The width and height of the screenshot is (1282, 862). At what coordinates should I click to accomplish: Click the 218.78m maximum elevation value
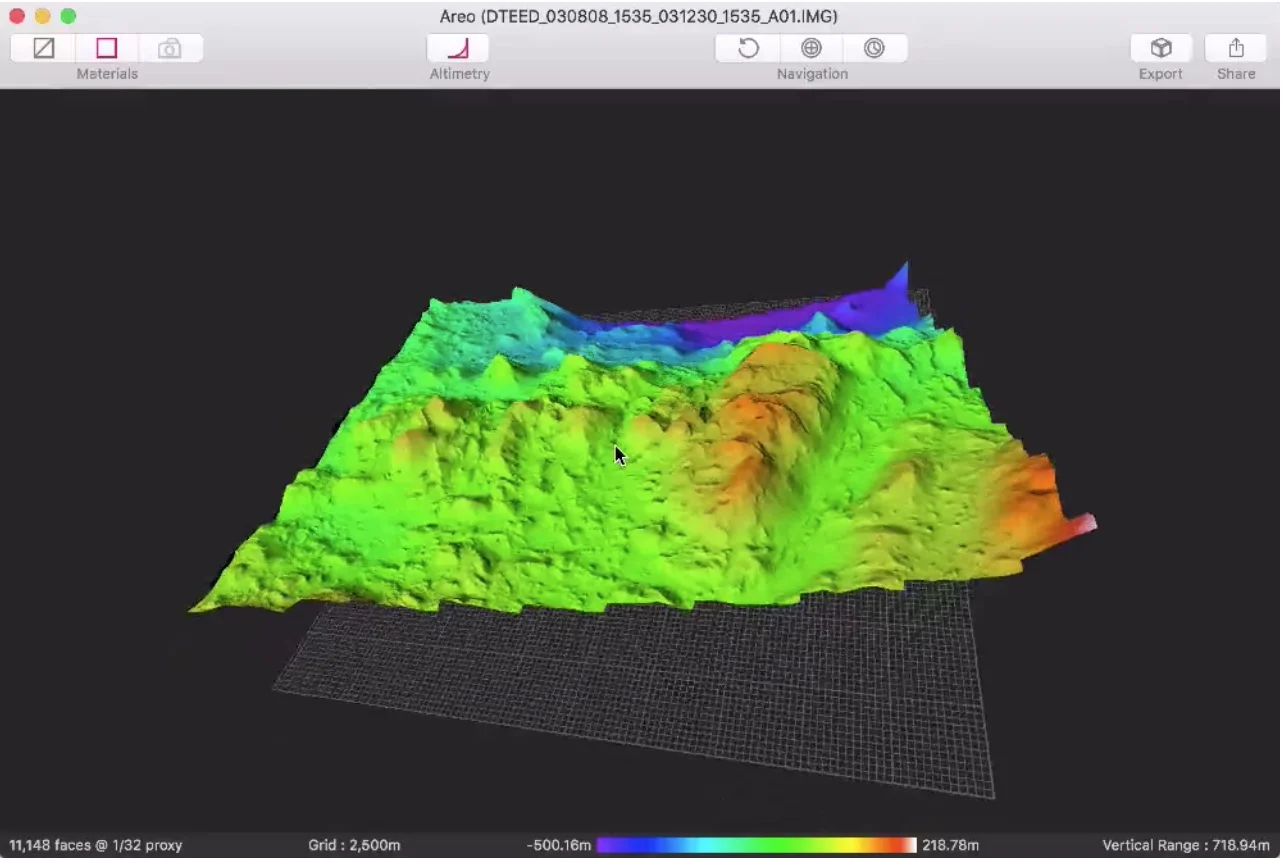(x=950, y=846)
